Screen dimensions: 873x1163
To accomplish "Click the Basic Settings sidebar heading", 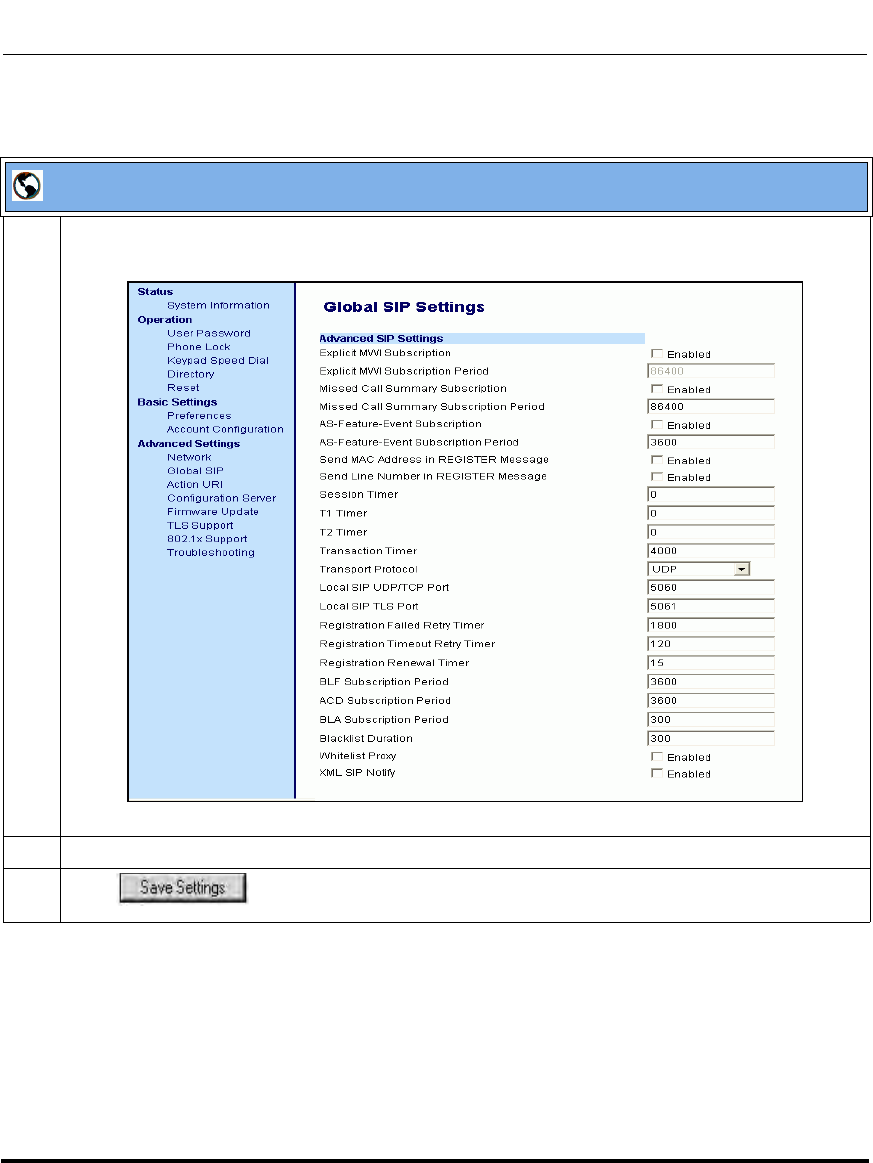I will click(177, 402).
